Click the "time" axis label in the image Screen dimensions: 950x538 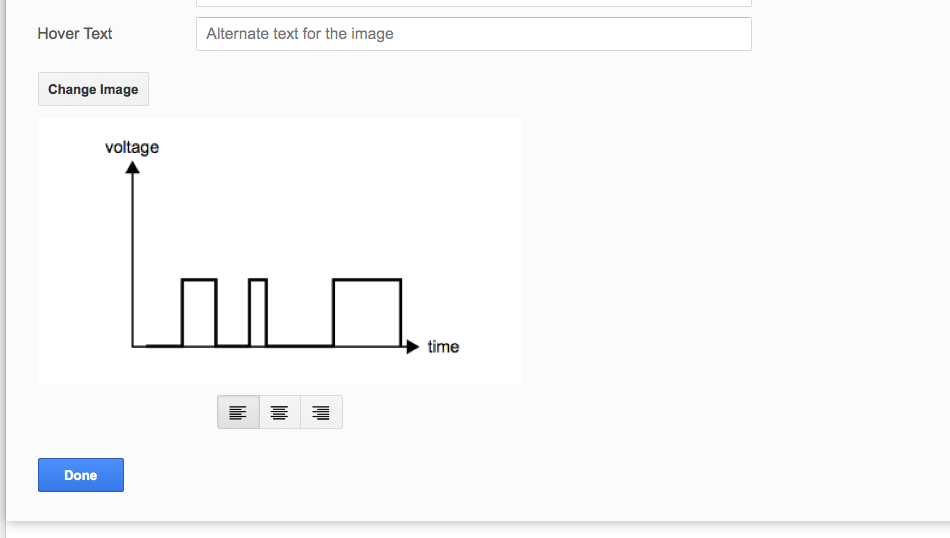(x=443, y=347)
